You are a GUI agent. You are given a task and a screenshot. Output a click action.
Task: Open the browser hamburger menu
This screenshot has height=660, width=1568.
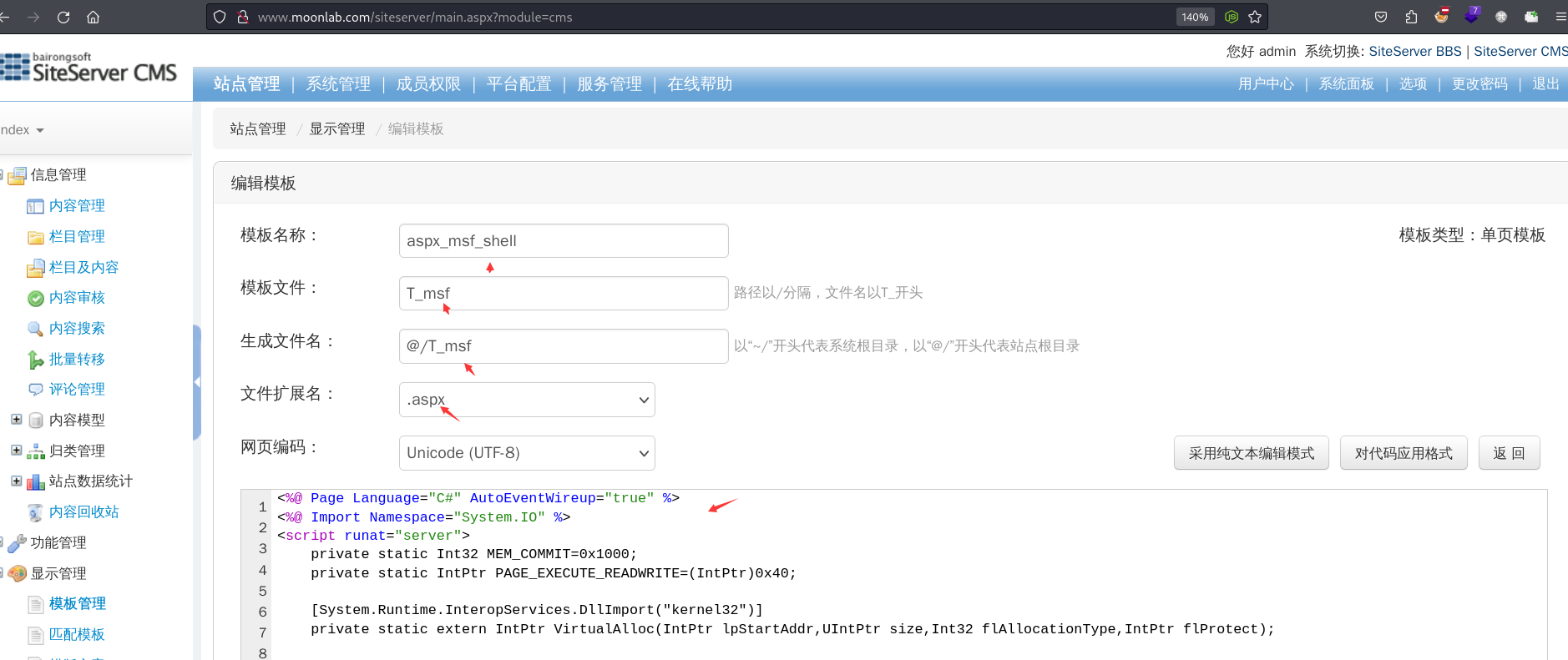(x=1560, y=17)
